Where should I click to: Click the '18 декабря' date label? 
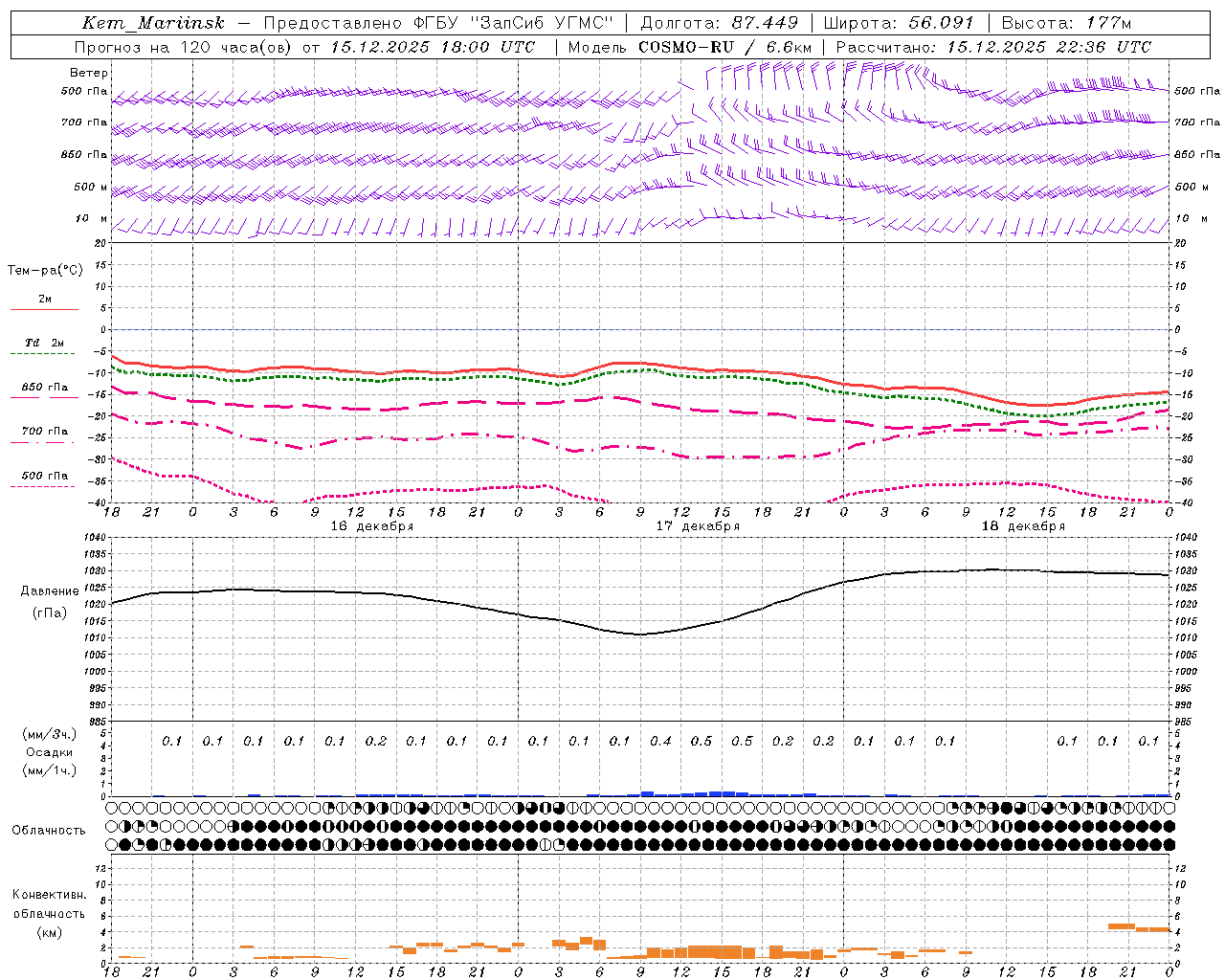[1023, 526]
